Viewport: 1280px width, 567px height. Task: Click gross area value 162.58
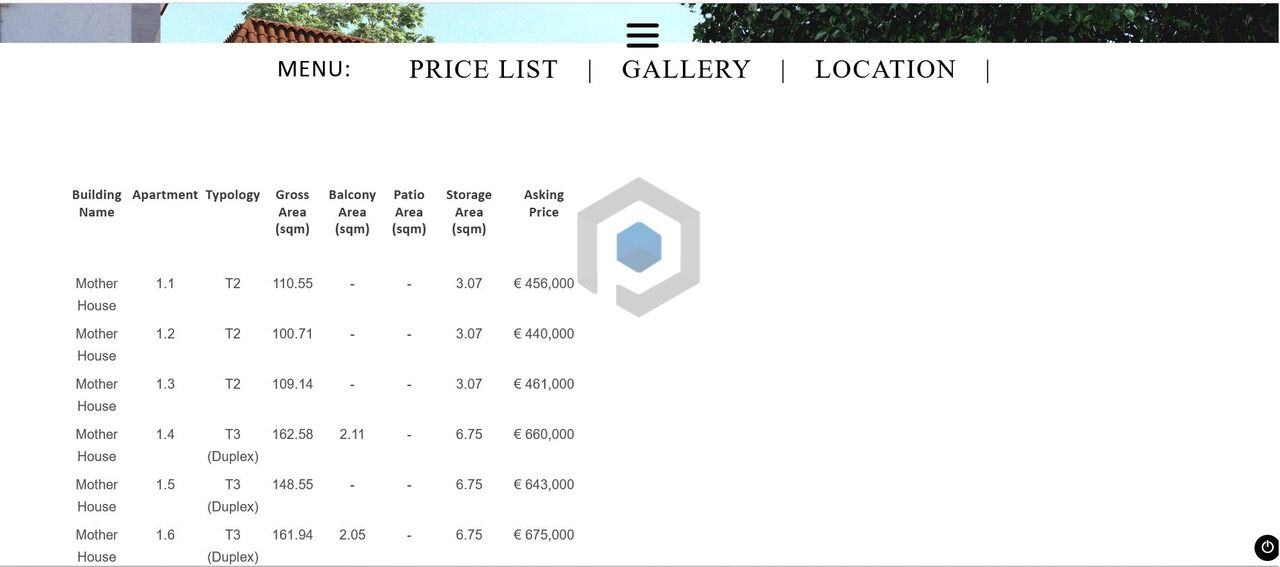click(293, 434)
